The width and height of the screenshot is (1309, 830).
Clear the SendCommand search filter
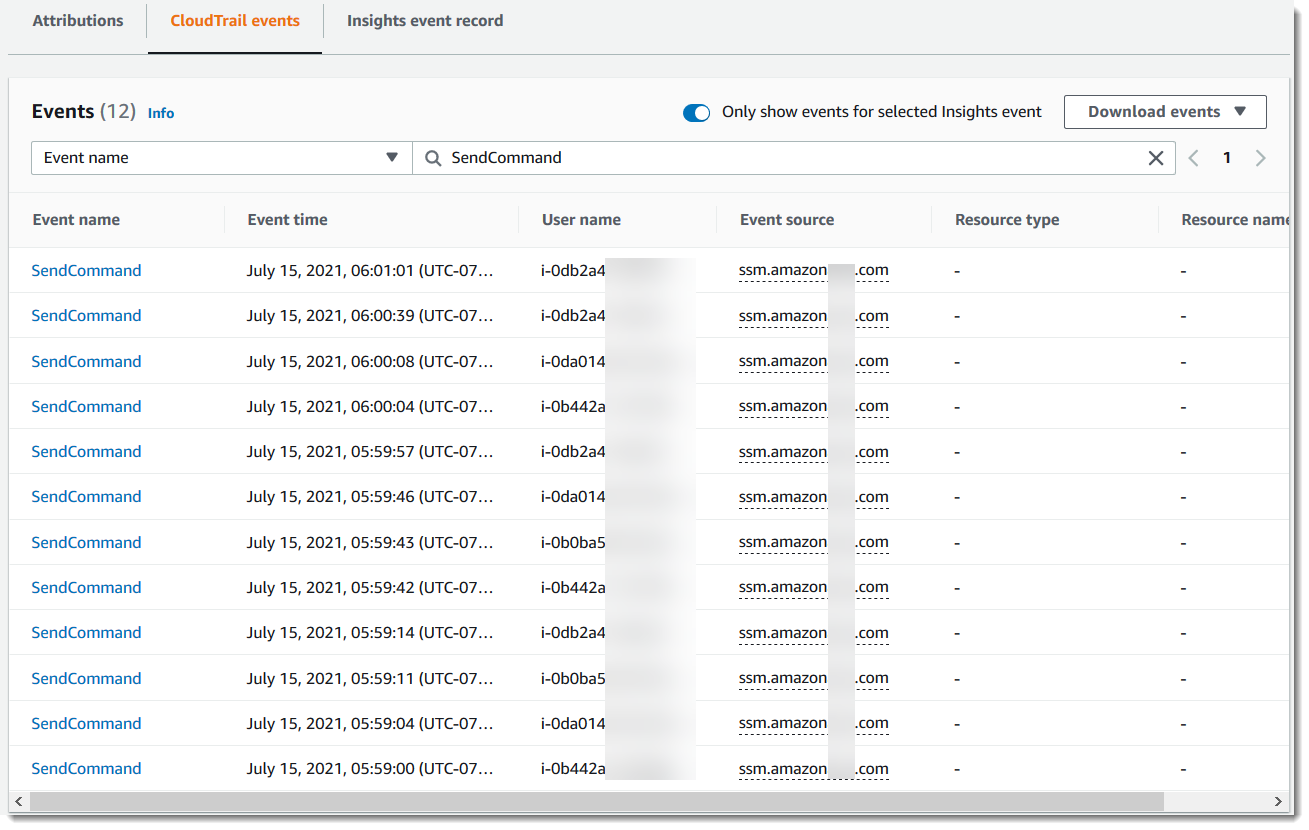pos(1155,158)
